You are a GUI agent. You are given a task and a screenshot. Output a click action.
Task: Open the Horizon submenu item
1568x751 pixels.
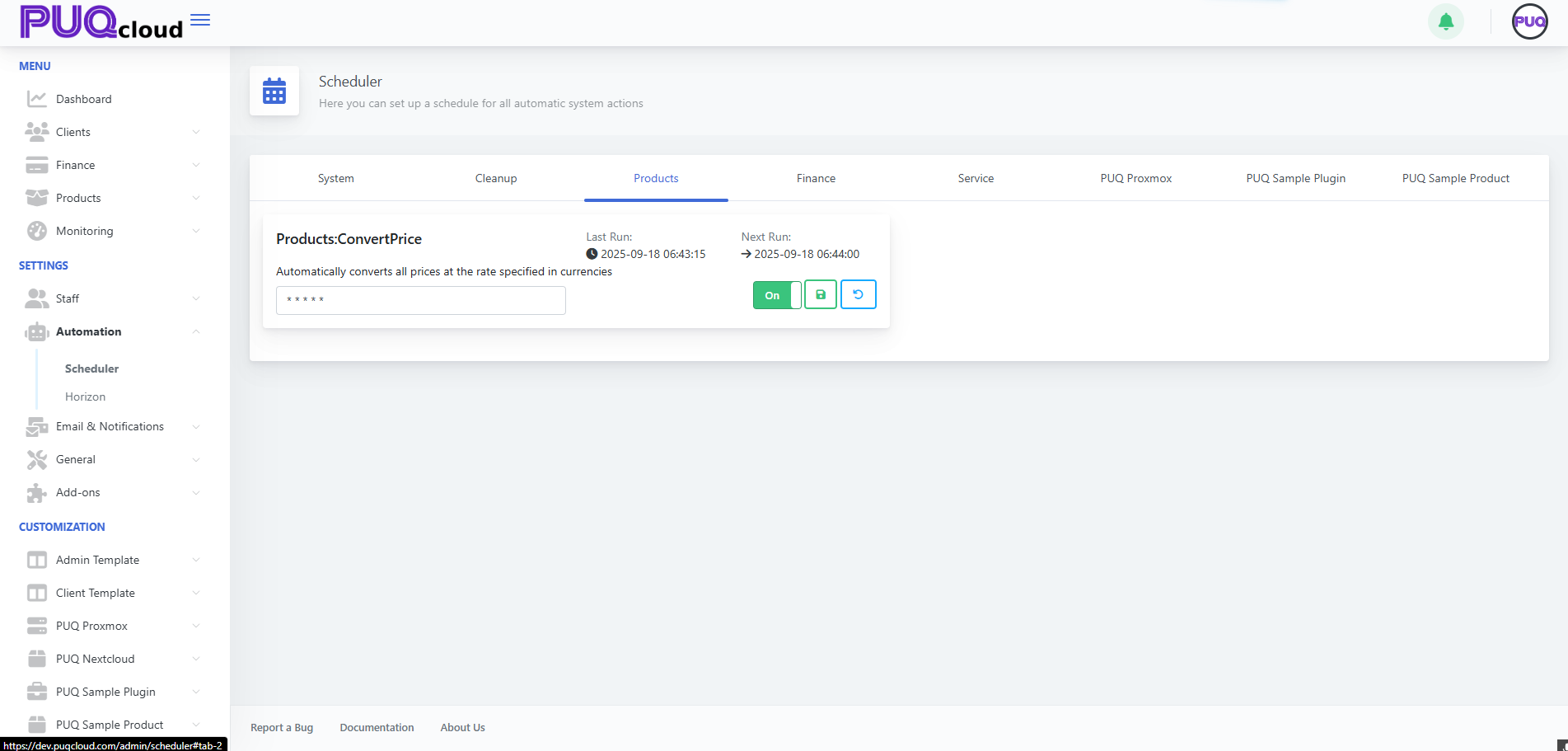pos(85,397)
